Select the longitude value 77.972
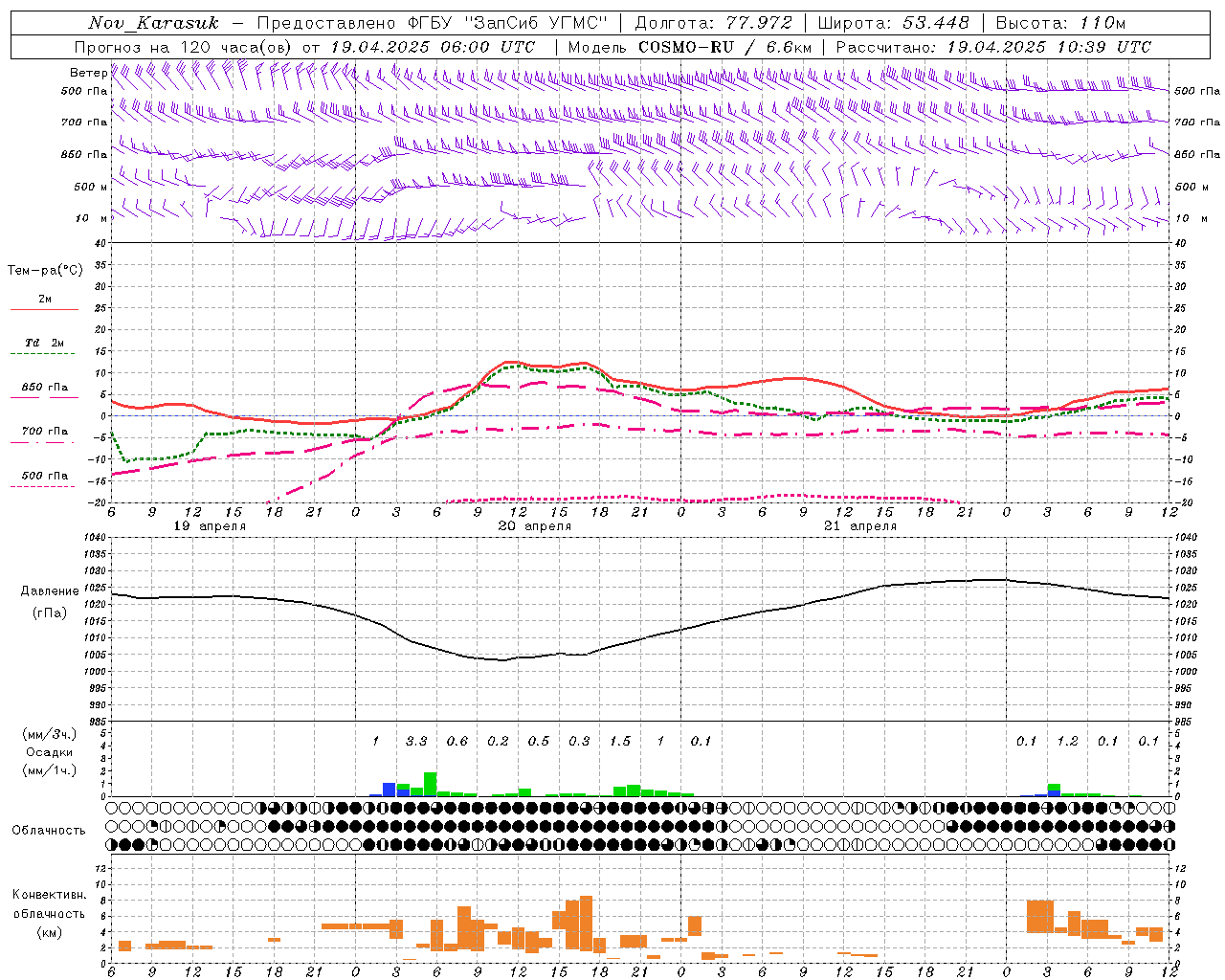Screen dimensions: 1225x980 pyautogui.click(x=759, y=23)
